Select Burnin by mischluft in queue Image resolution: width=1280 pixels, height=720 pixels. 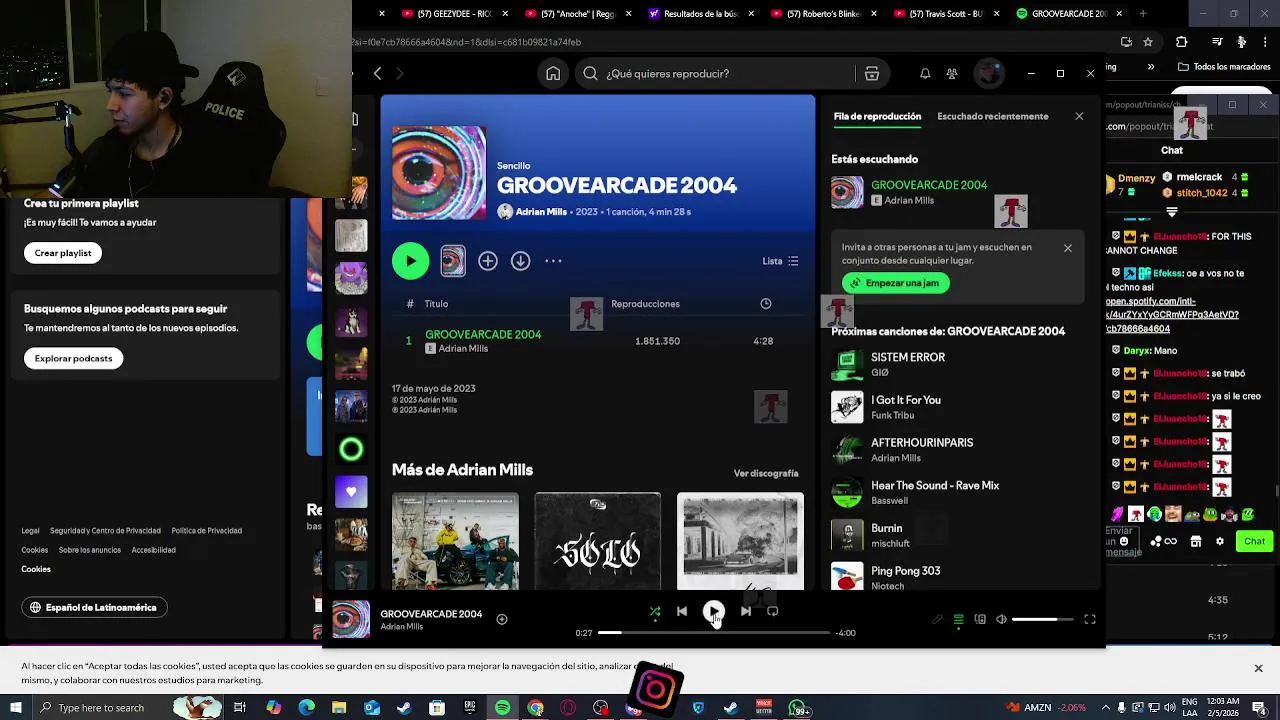957,535
